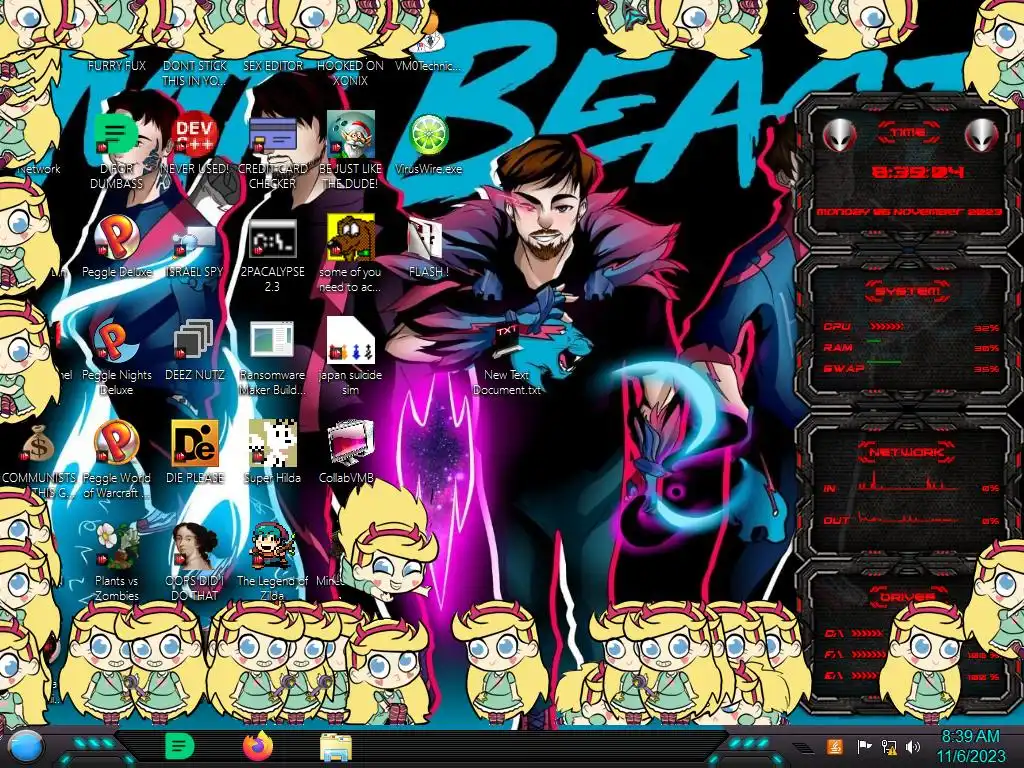Launch the CREDIT CARD CHECKER shortcut

point(272,135)
